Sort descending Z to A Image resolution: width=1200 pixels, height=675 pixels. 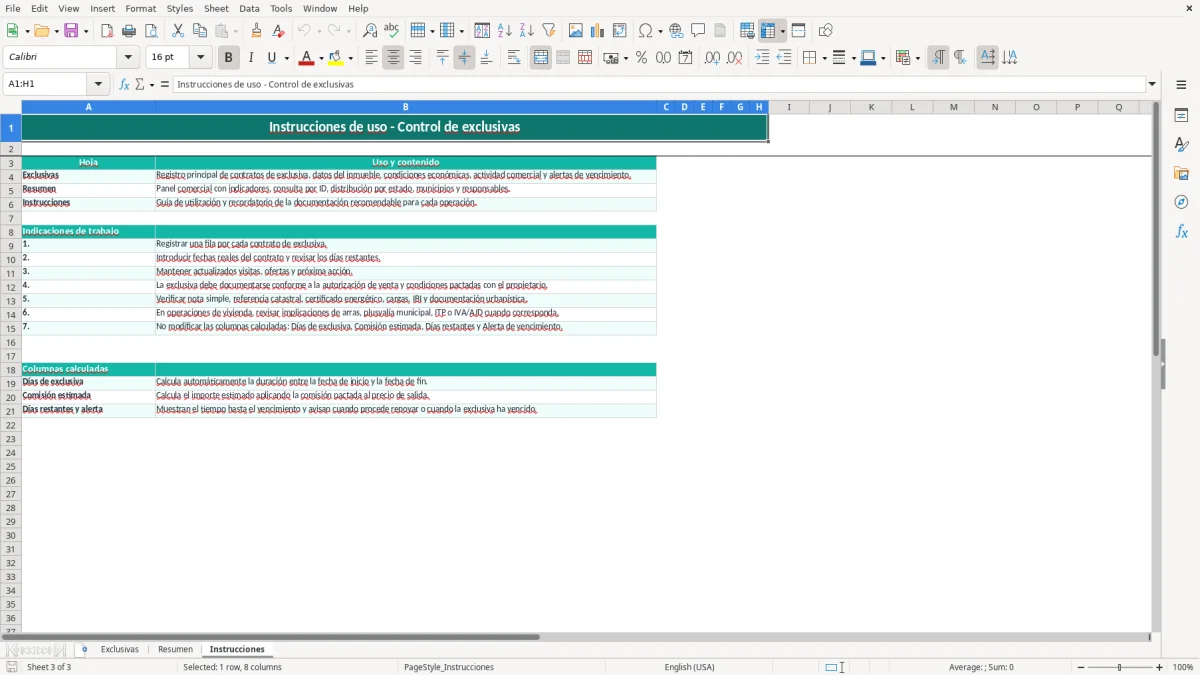pyautogui.click(x=527, y=31)
